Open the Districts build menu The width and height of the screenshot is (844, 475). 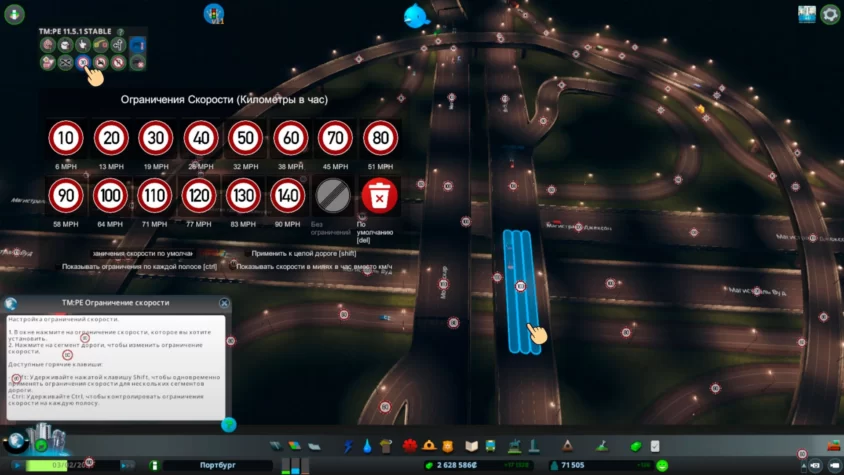[x=314, y=446]
